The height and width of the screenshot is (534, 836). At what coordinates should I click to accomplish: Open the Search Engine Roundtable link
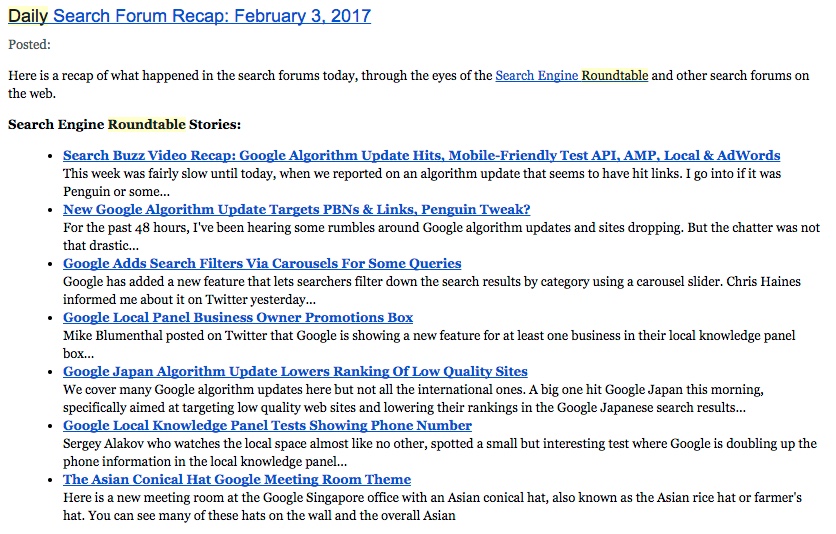572,76
